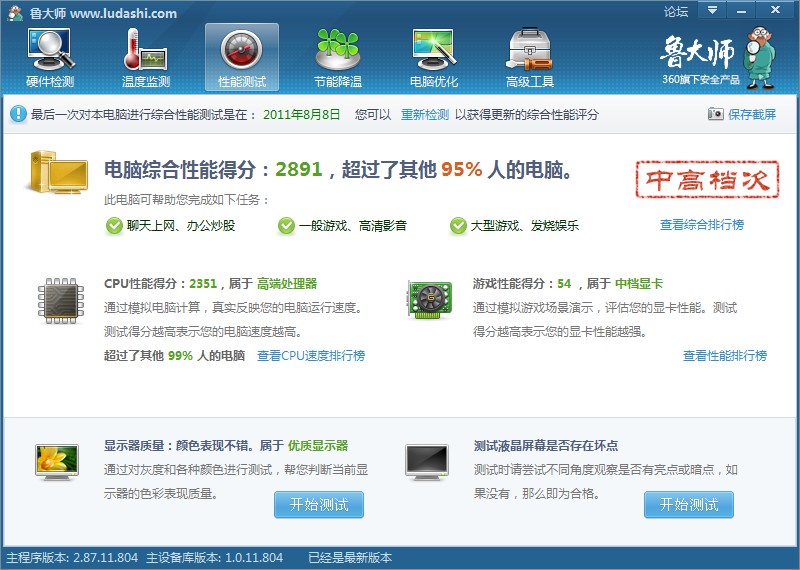Close the 鲁大师 window
The width and height of the screenshot is (800, 570).
point(776,10)
